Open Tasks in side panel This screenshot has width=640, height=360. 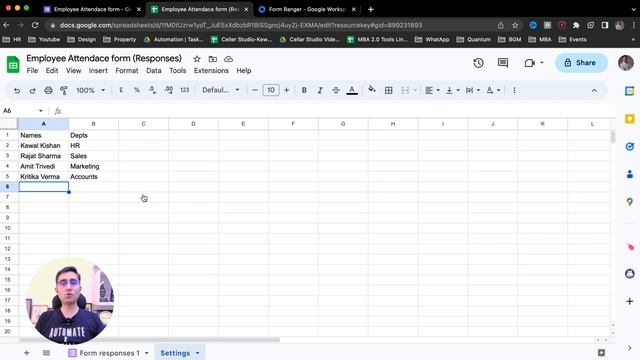630,147
